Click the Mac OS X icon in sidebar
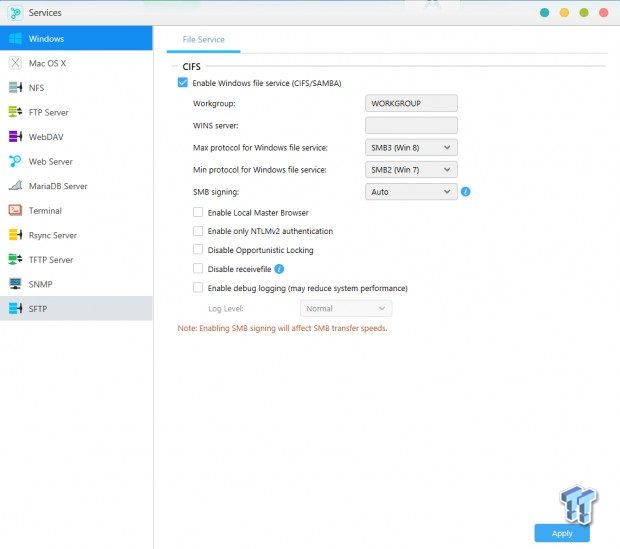620x549 pixels. coord(15,63)
